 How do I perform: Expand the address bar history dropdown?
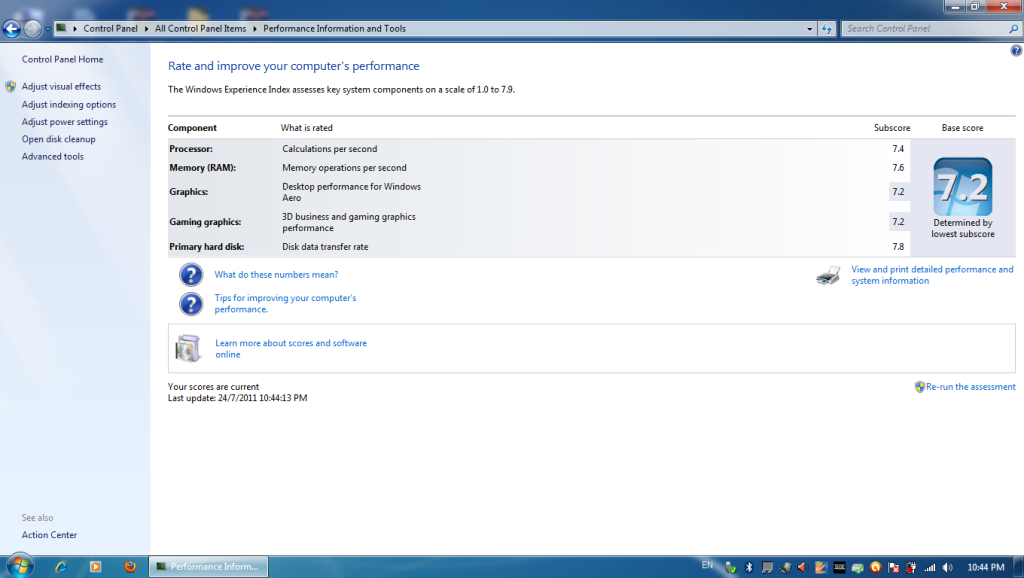pos(809,29)
